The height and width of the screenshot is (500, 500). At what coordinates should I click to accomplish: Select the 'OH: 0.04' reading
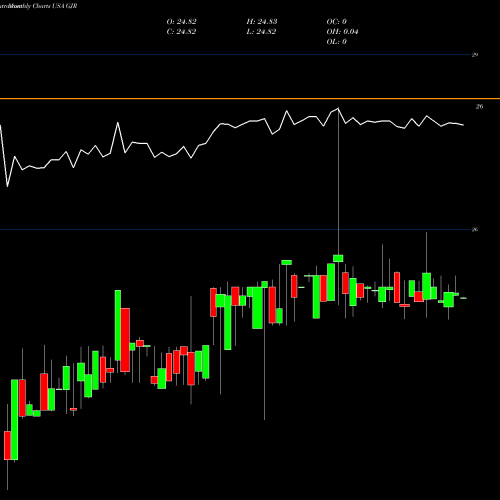(342, 32)
